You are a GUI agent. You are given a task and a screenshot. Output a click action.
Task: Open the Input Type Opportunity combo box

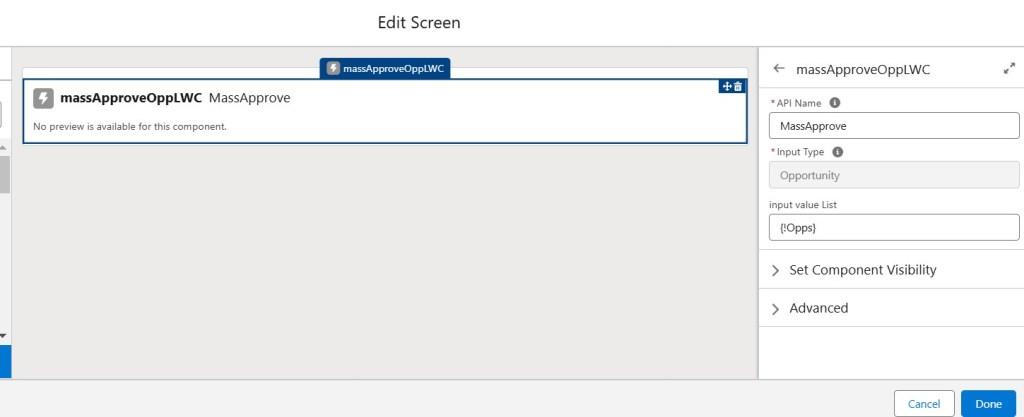pos(893,175)
